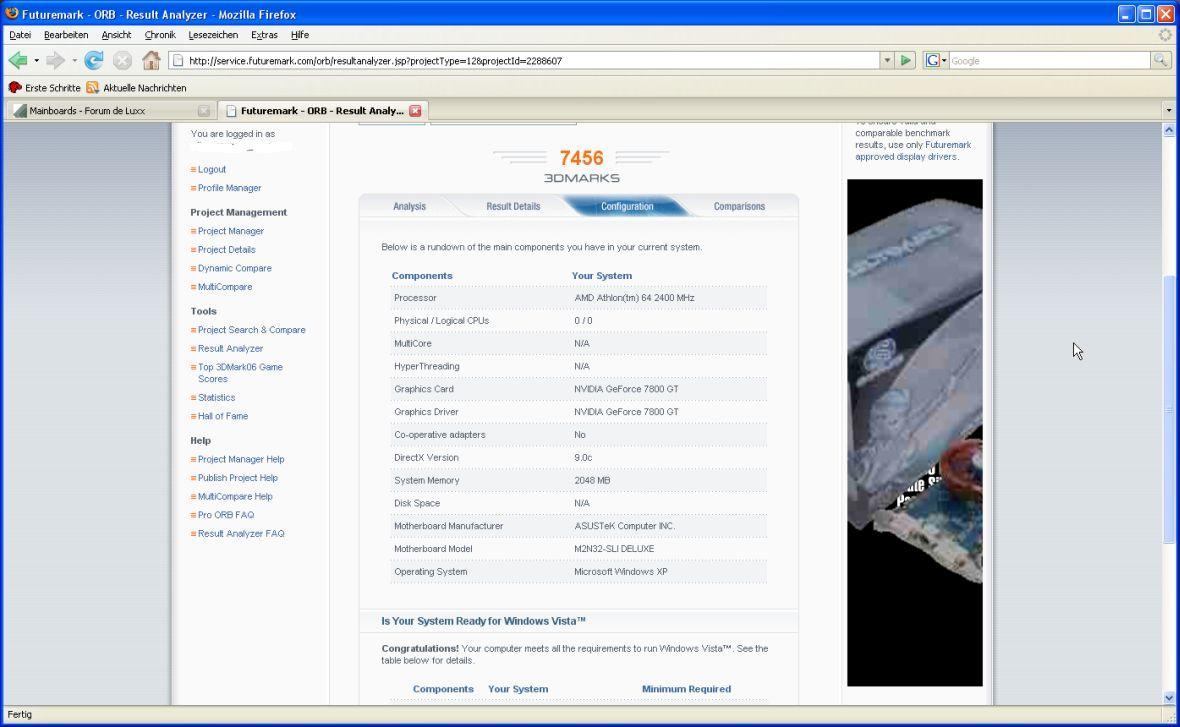1180x727 pixels.
Task: Open the Lesezeichen menu
Action: tap(213, 35)
